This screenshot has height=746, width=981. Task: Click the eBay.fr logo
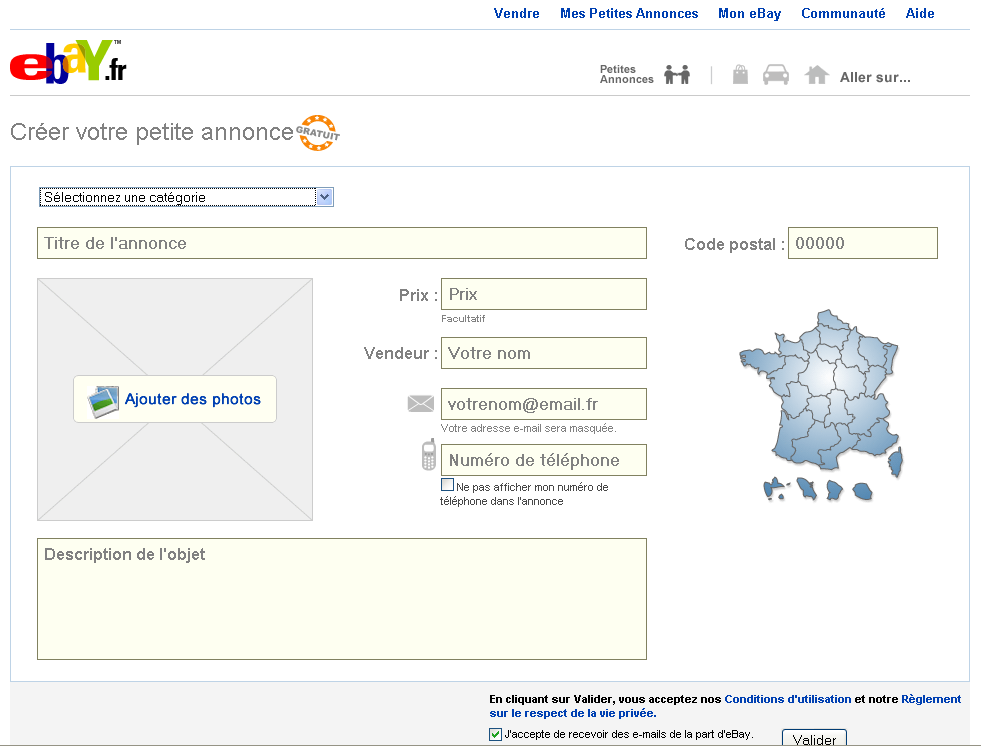coord(68,61)
